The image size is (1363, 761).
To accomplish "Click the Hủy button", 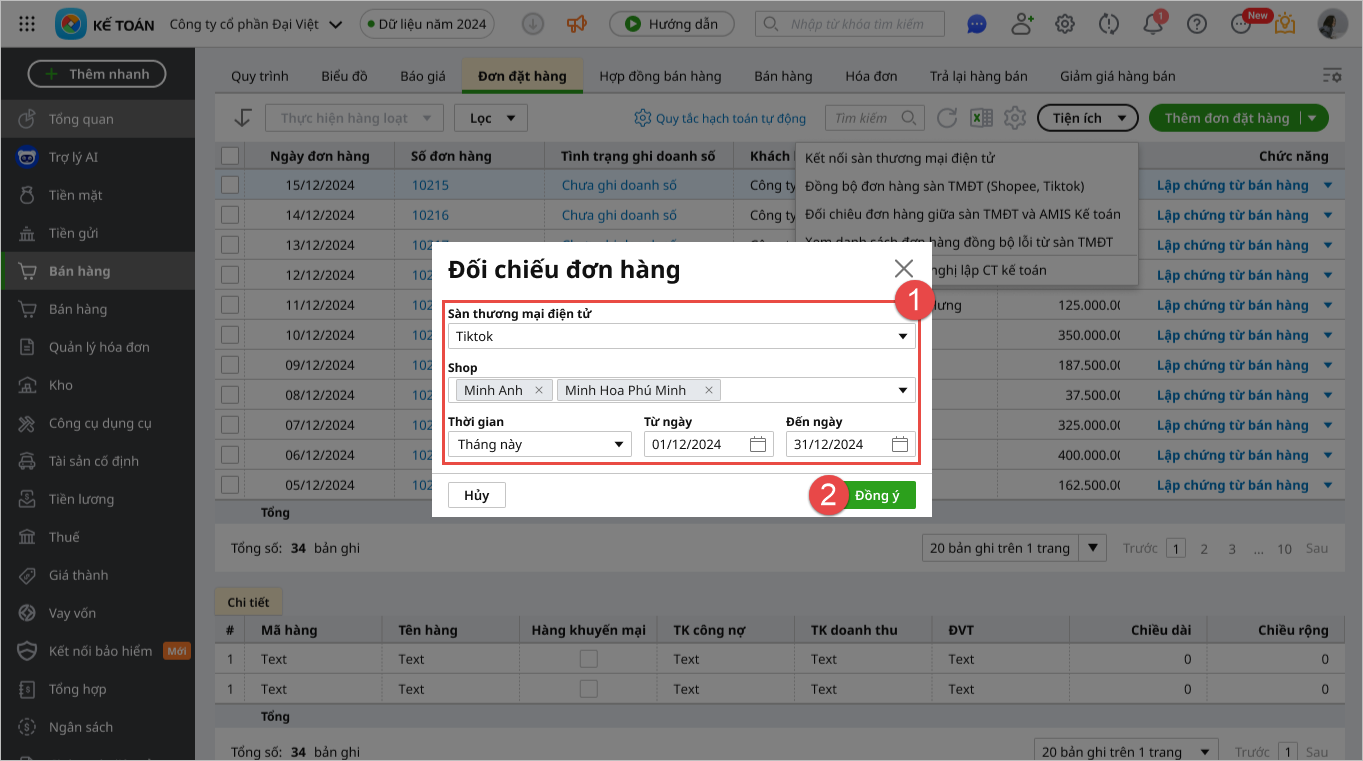I will pyautogui.click(x=477, y=495).
